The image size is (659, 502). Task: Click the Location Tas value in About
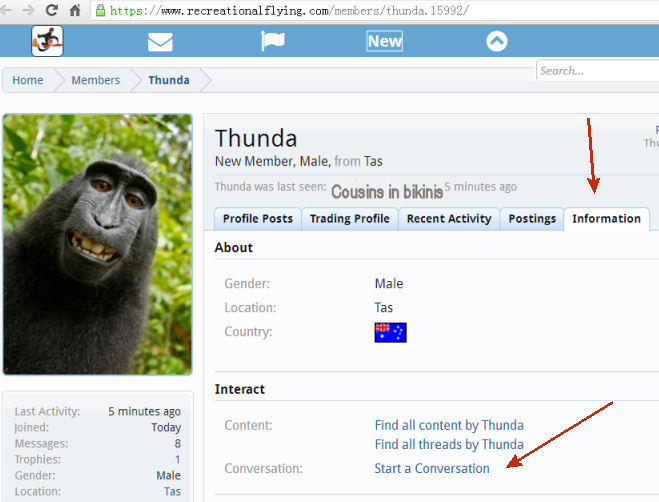tap(384, 308)
